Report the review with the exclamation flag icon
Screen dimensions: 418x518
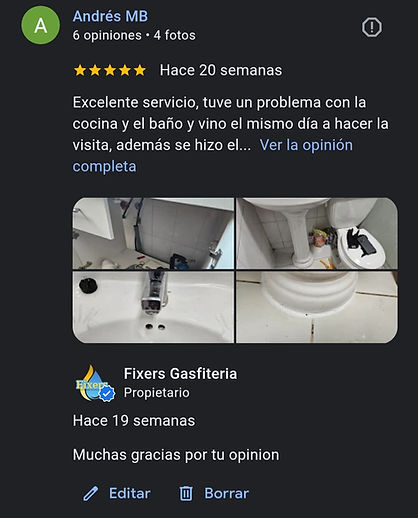click(x=372, y=27)
